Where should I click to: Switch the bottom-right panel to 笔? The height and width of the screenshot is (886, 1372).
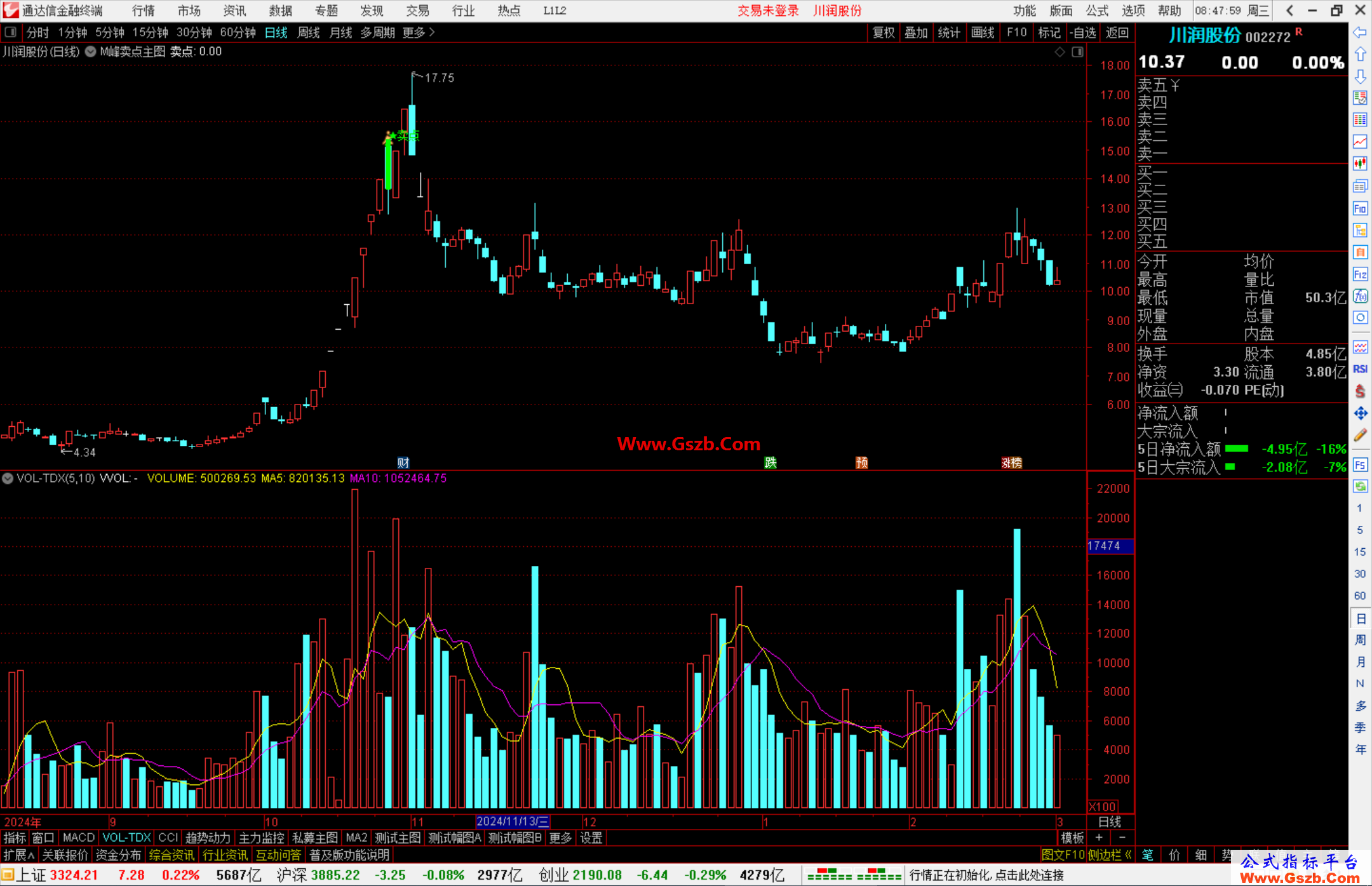pos(1148,855)
